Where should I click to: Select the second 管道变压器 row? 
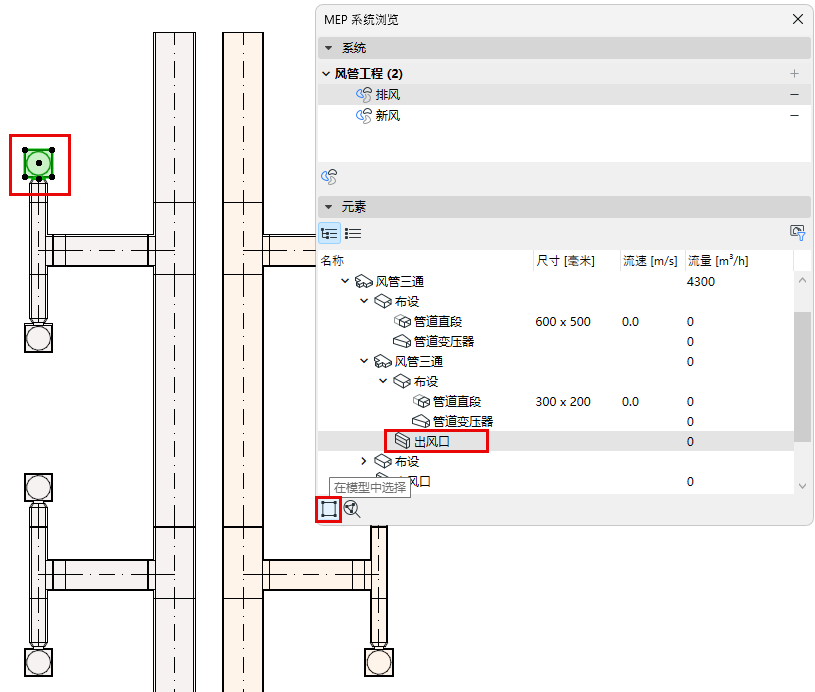555,421
